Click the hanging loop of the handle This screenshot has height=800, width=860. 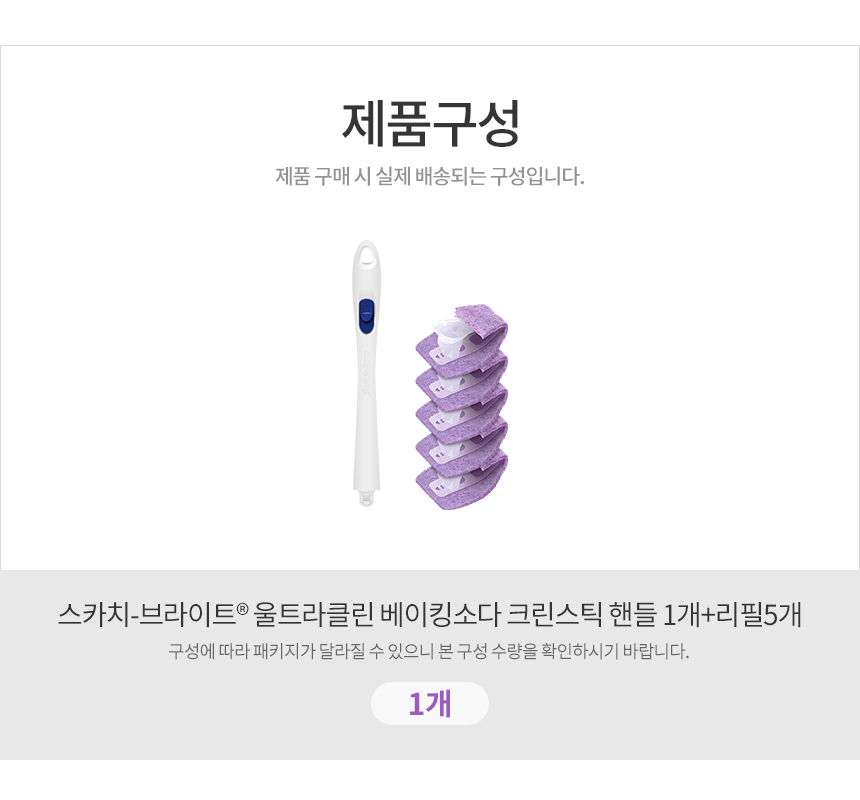coord(366,256)
